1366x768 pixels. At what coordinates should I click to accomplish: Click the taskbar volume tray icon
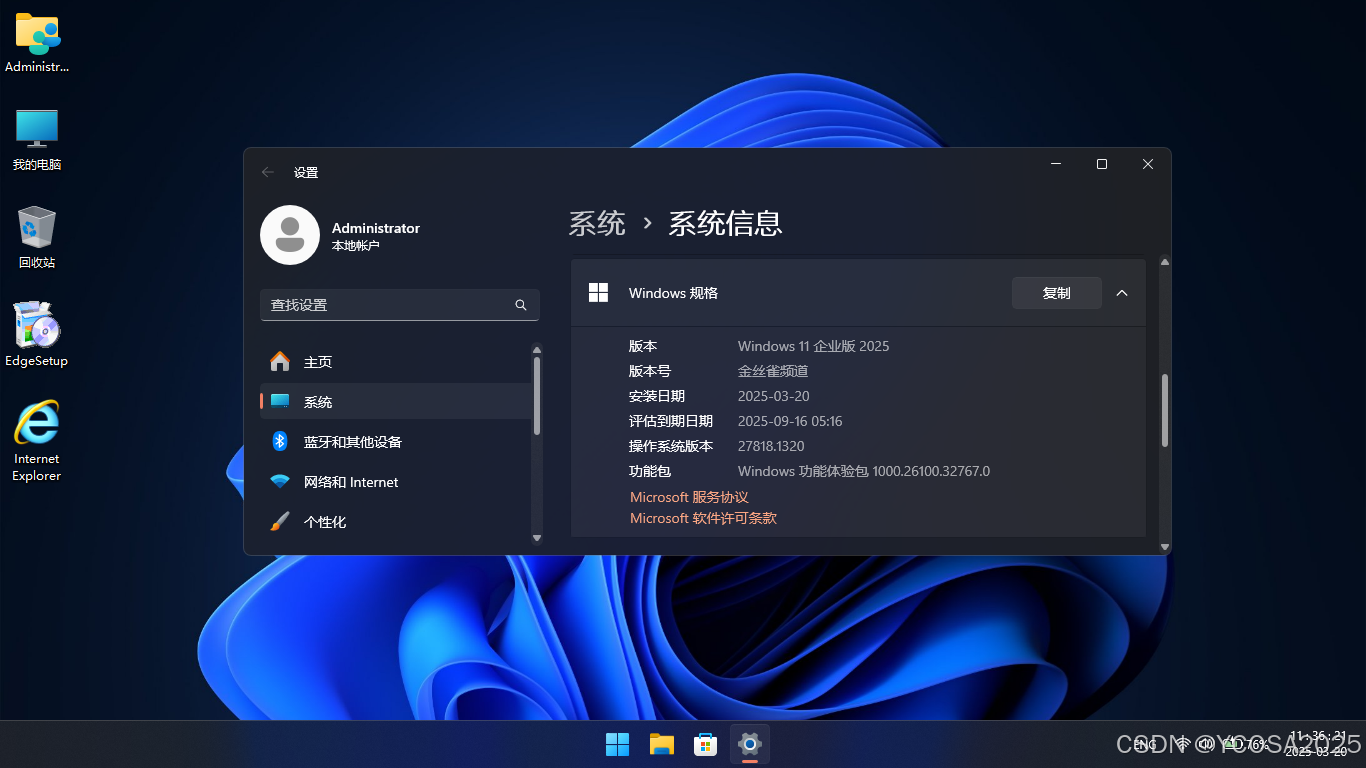click(1206, 744)
